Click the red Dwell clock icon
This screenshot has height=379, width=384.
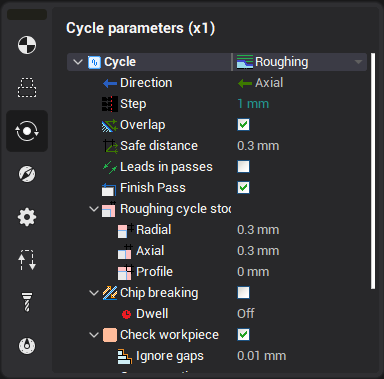[126, 314]
